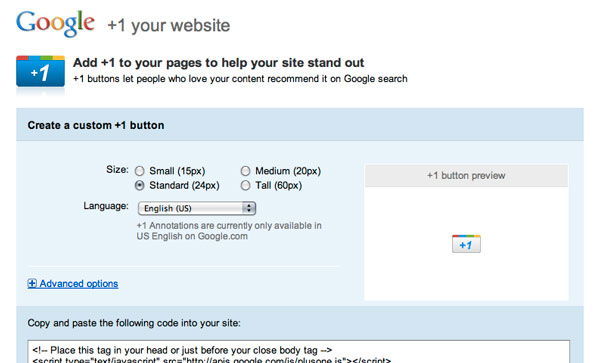Screen dimensions: 600x363
Task: Open the Advanced options link
Action: tap(79, 284)
